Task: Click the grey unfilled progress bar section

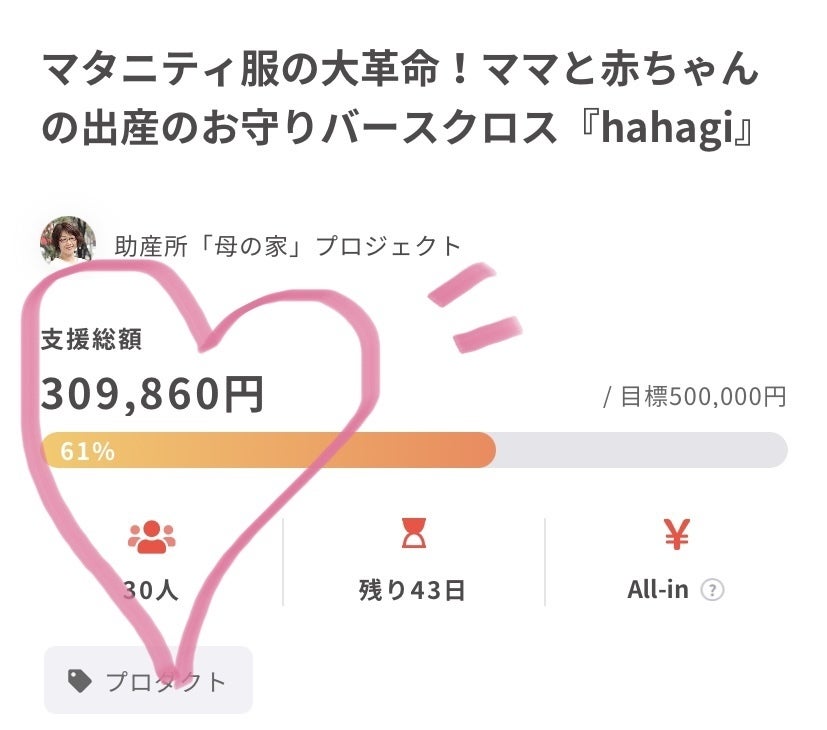Action: pos(640,450)
